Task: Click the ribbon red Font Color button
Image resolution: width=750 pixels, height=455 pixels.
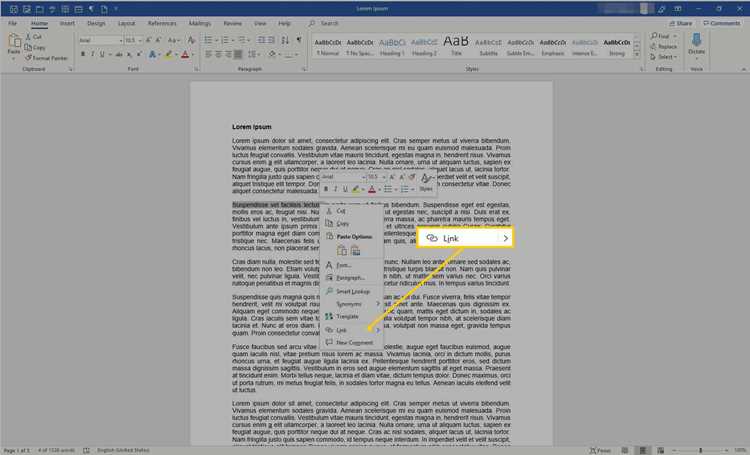Action: point(185,55)
